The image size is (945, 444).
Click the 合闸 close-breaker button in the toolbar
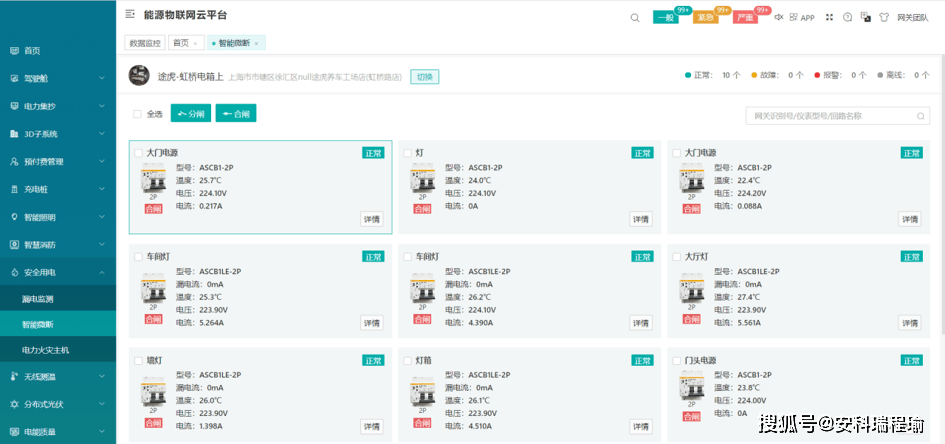[236, 113]
